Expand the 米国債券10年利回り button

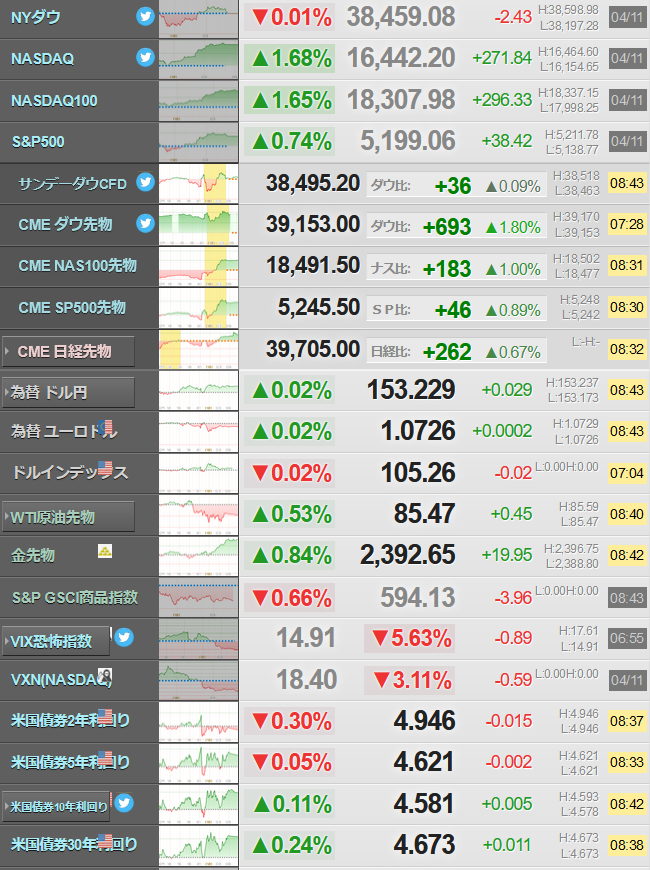56,807
